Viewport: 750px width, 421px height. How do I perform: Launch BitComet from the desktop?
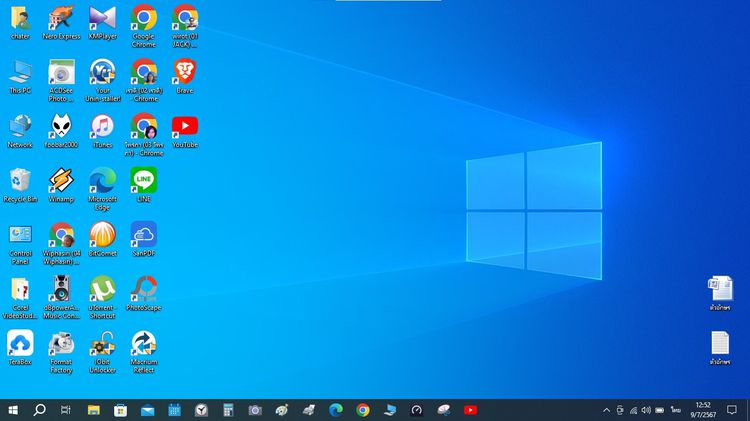pyautogui.click(x=102, y=240)
